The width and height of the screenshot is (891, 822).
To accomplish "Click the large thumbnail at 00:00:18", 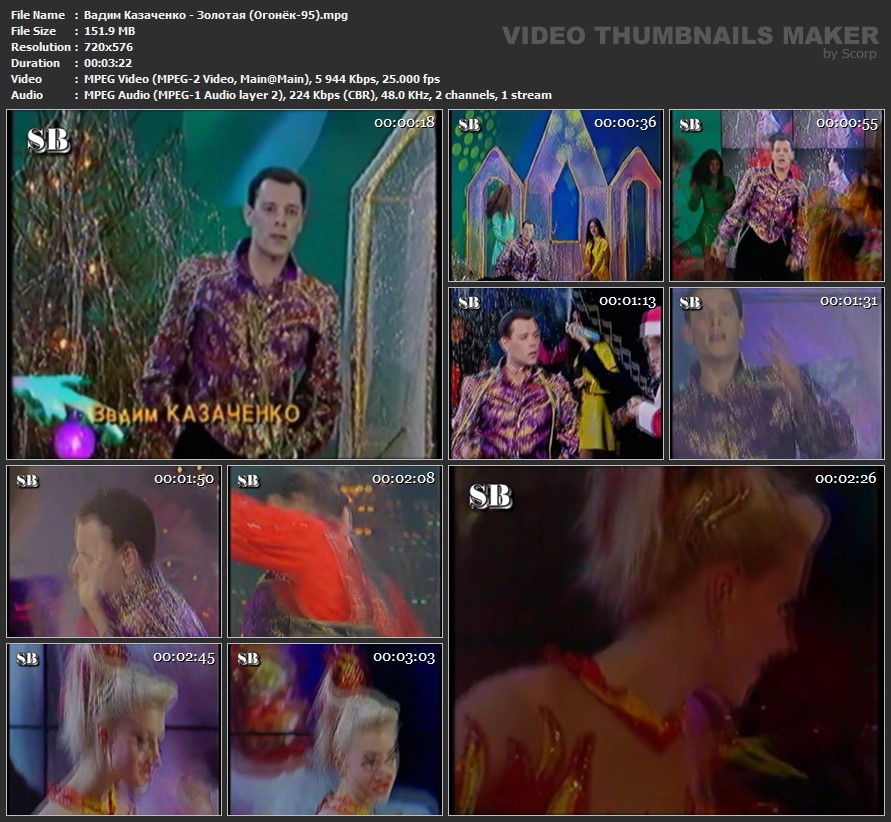I will (x=223, y=285).
